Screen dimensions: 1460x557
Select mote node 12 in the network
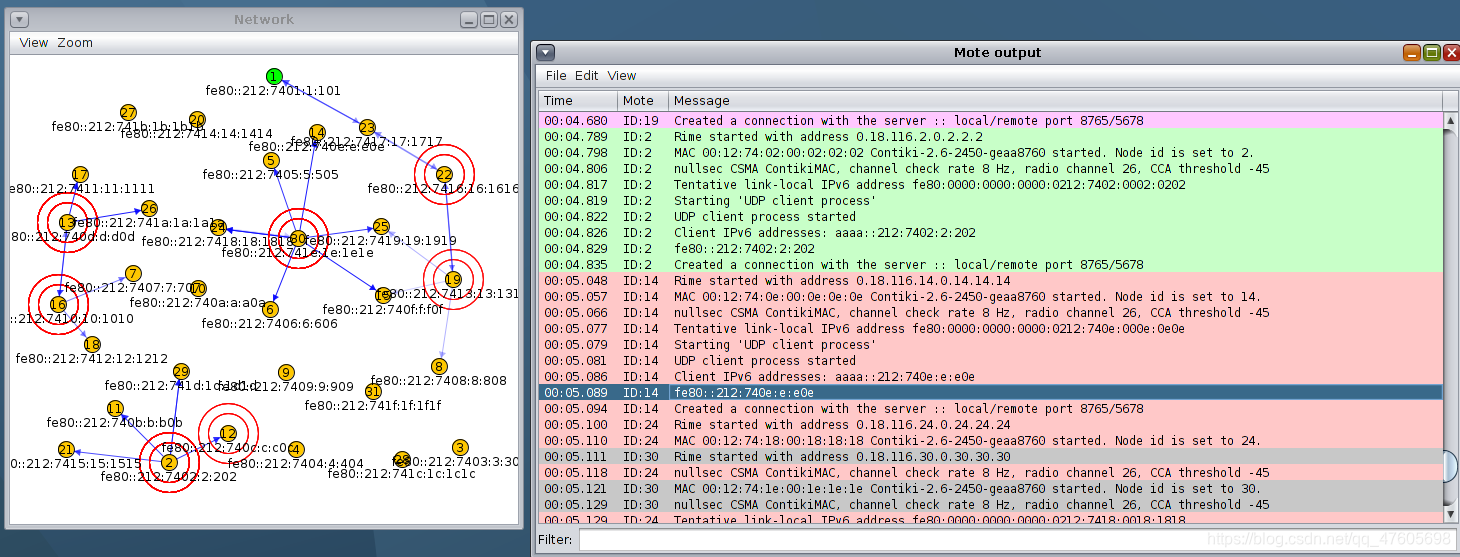click(228, 433)
